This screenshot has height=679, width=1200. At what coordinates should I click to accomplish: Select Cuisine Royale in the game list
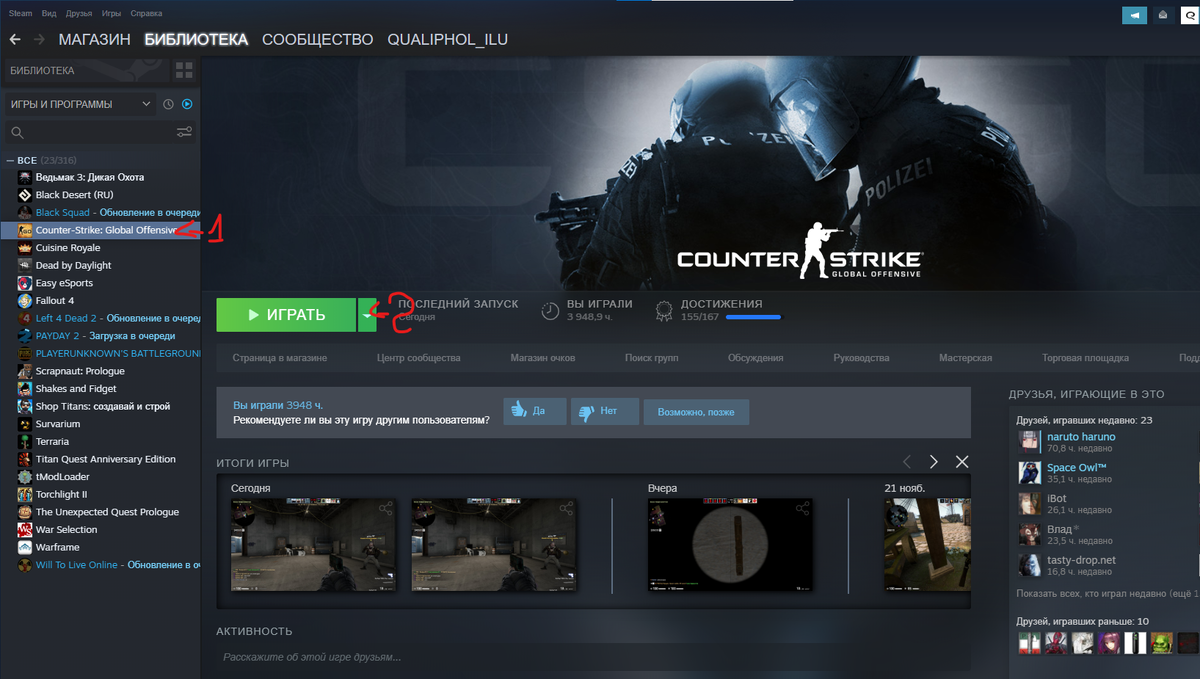(68, 248)
